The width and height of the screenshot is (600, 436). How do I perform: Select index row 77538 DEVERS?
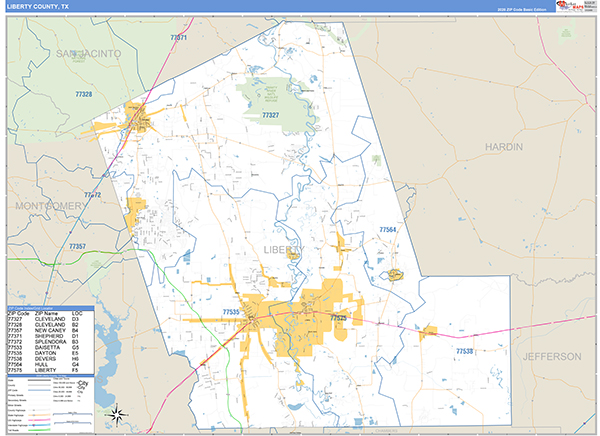point(43,359)
